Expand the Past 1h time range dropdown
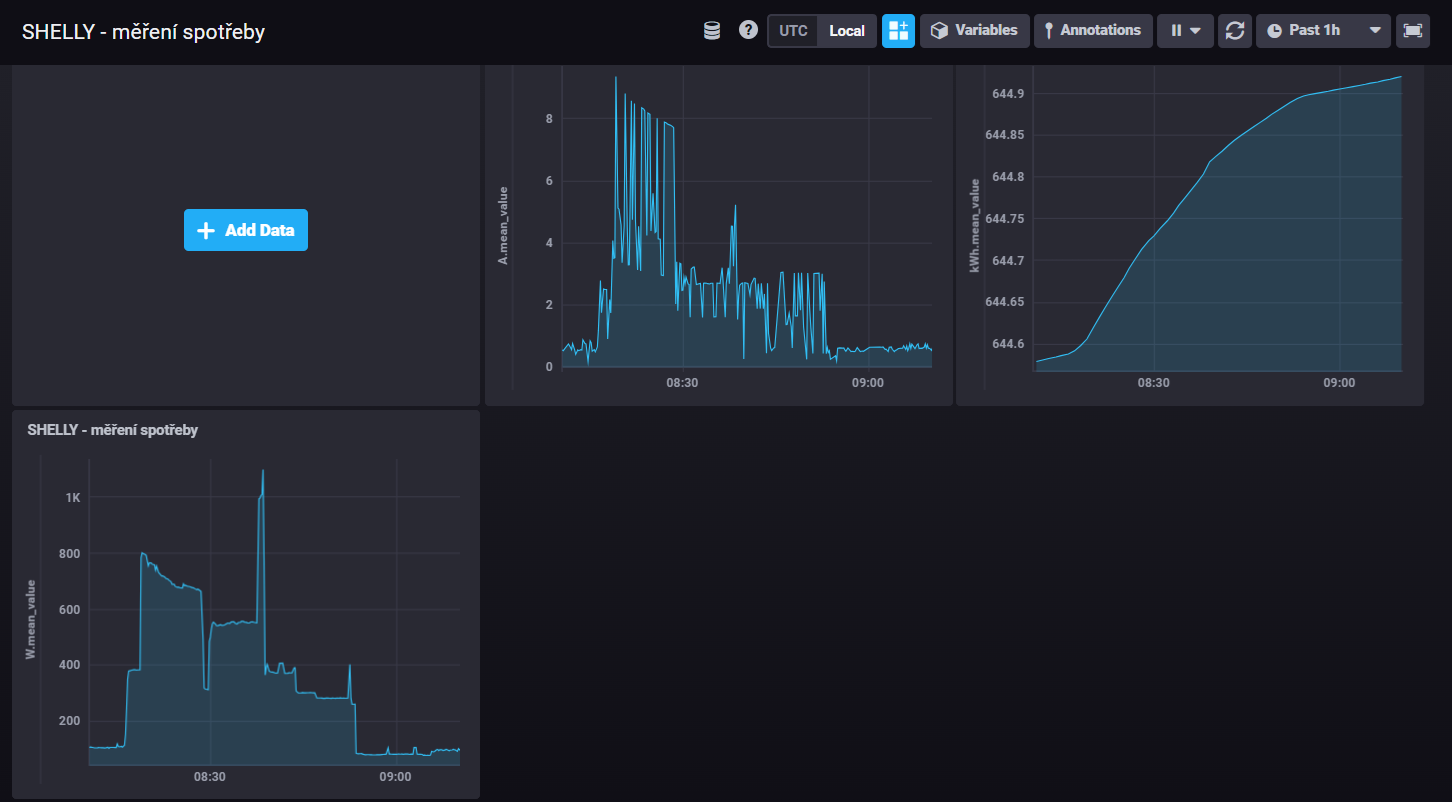The height and width of the screenshot is (802, 1452). point(1376,31)
